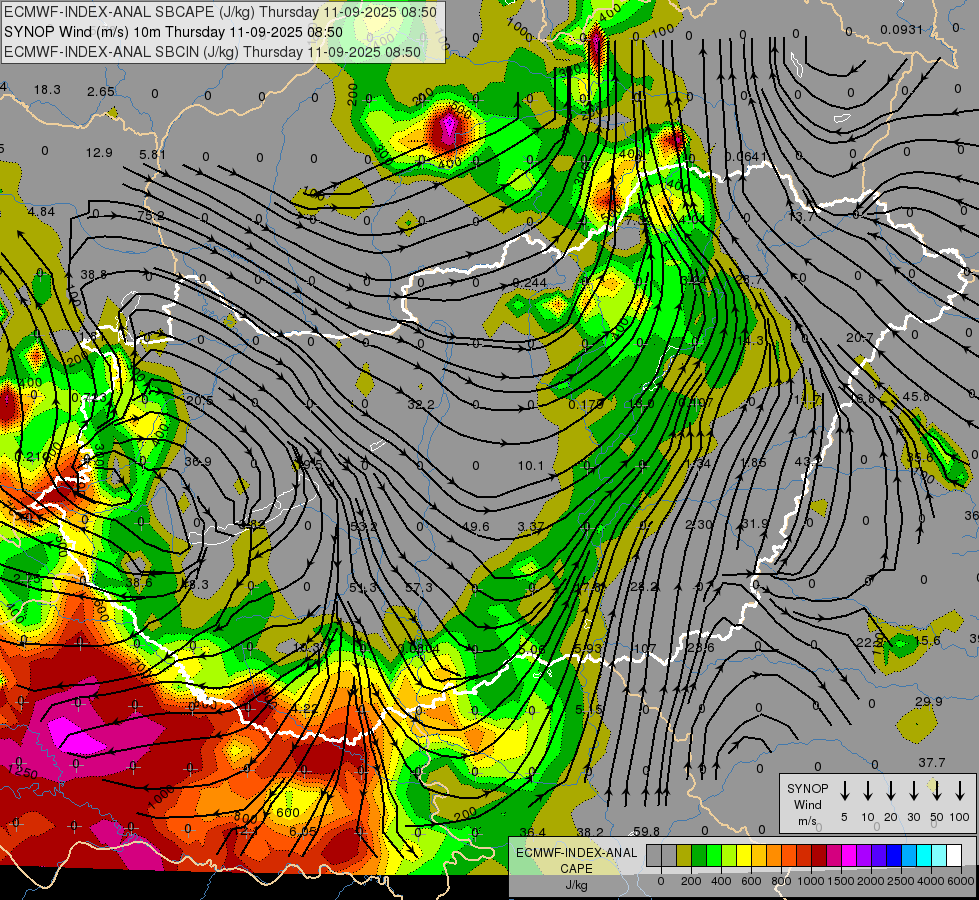Viewport: 979px width, 900px height.
Task: Pick the olive 100–200 J/kg legend swatch
Action: click(x=684, y=856)
